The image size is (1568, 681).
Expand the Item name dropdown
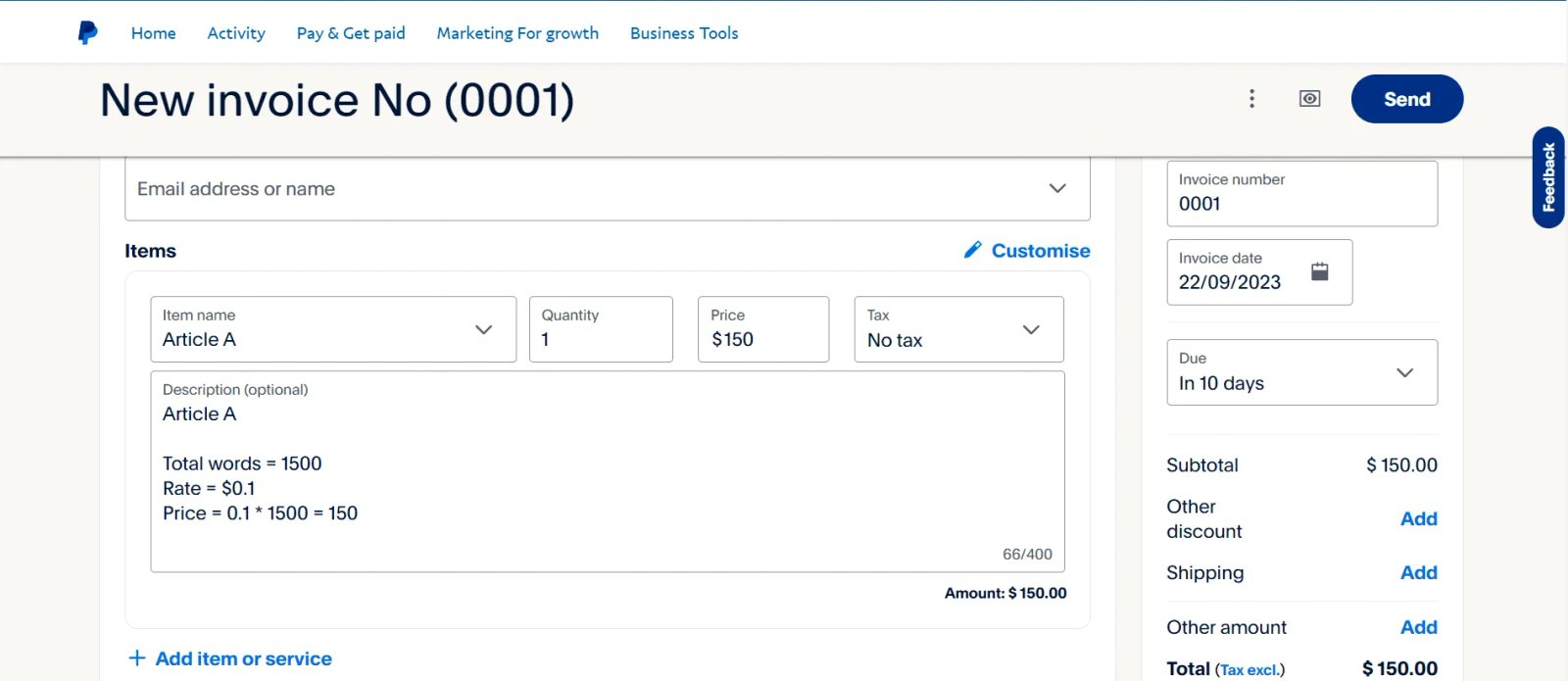pyautogui.click(x=483, y=330)
